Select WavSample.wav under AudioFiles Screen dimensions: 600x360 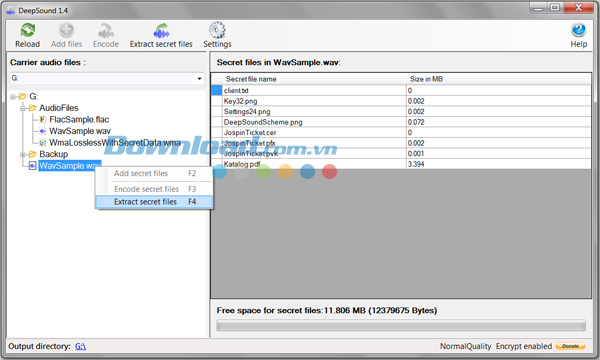(80, 131)
